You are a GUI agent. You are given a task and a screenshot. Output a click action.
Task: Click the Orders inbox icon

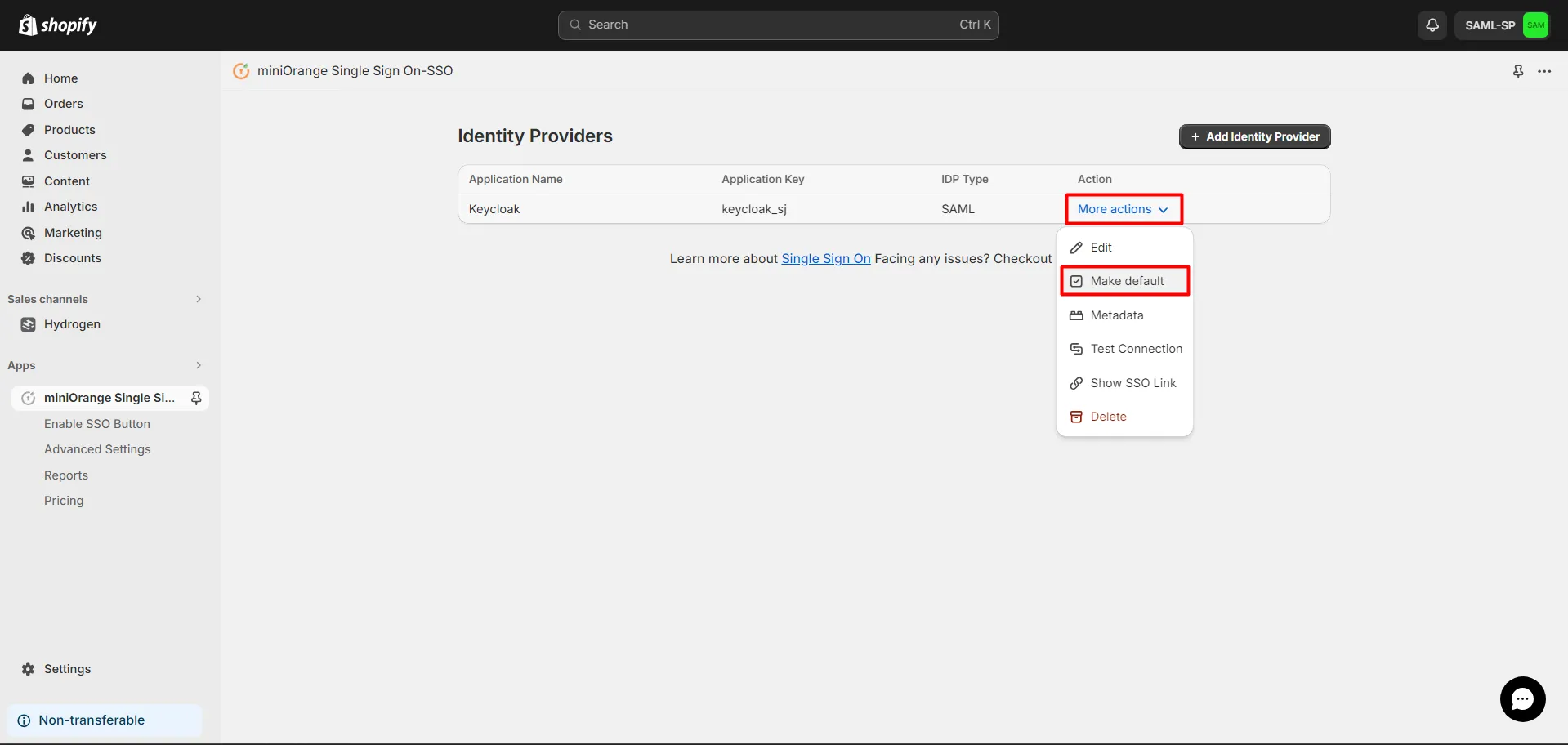point(28,104)
